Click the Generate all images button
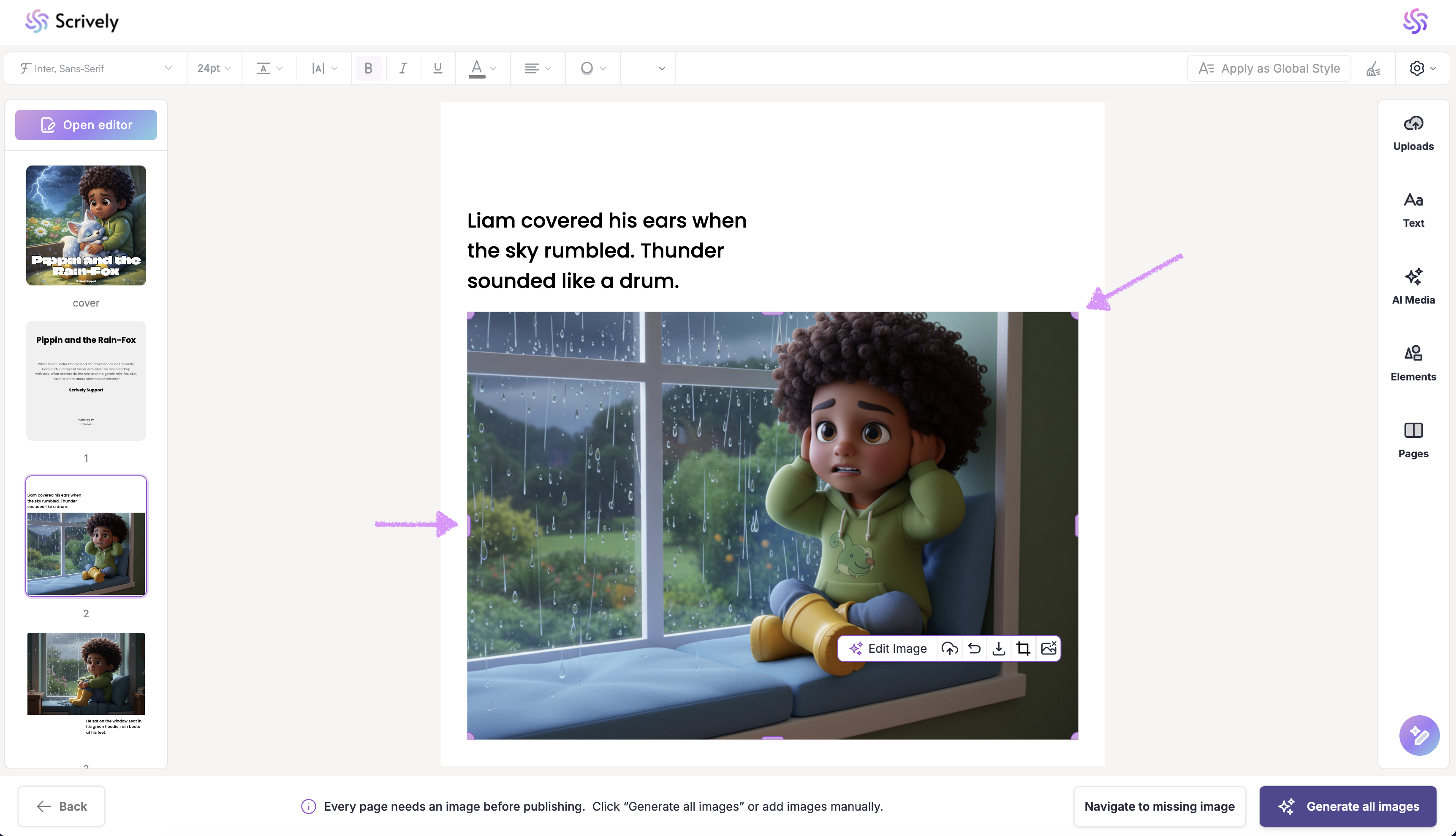1456x836 pixels. click(1347, 806)
